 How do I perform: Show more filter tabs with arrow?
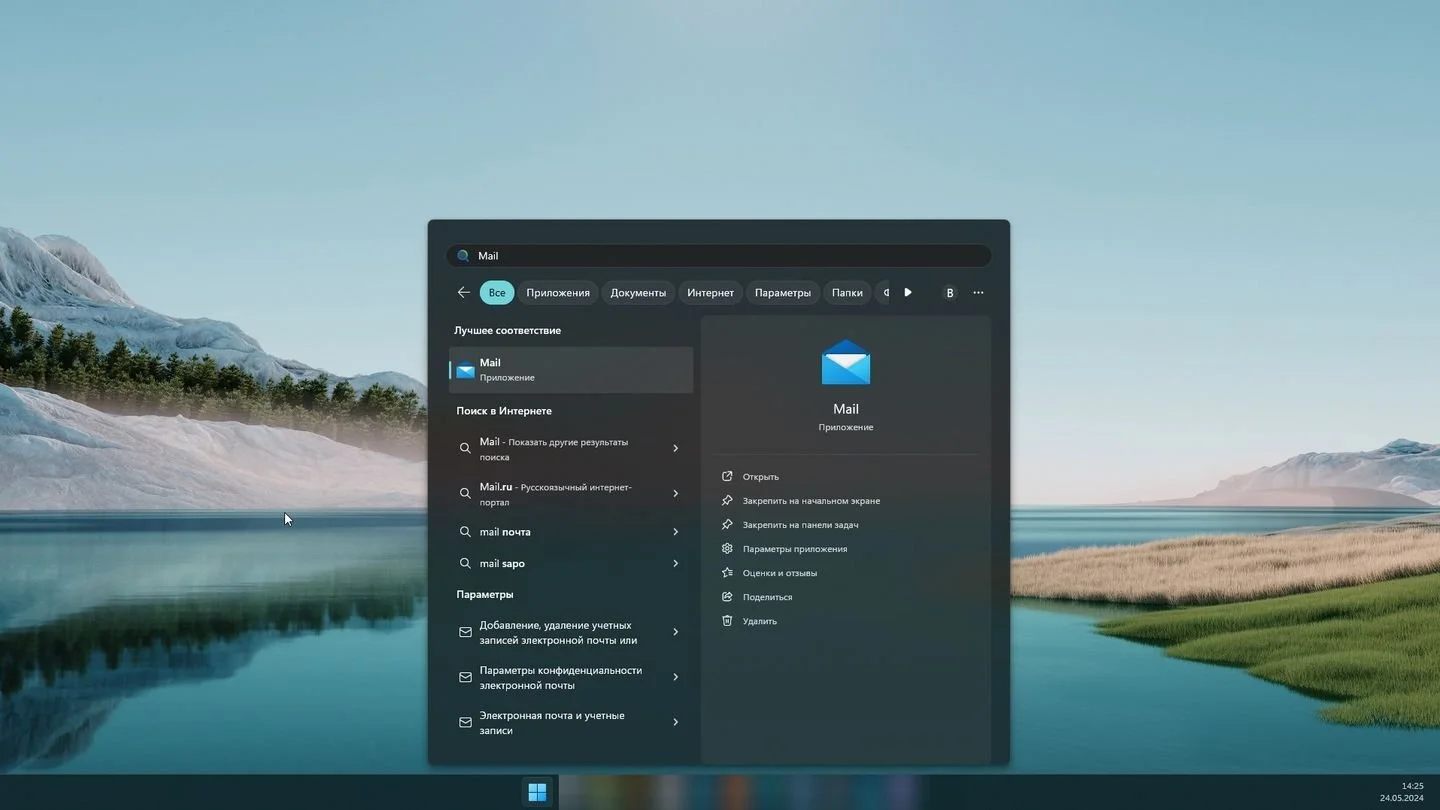908,293
